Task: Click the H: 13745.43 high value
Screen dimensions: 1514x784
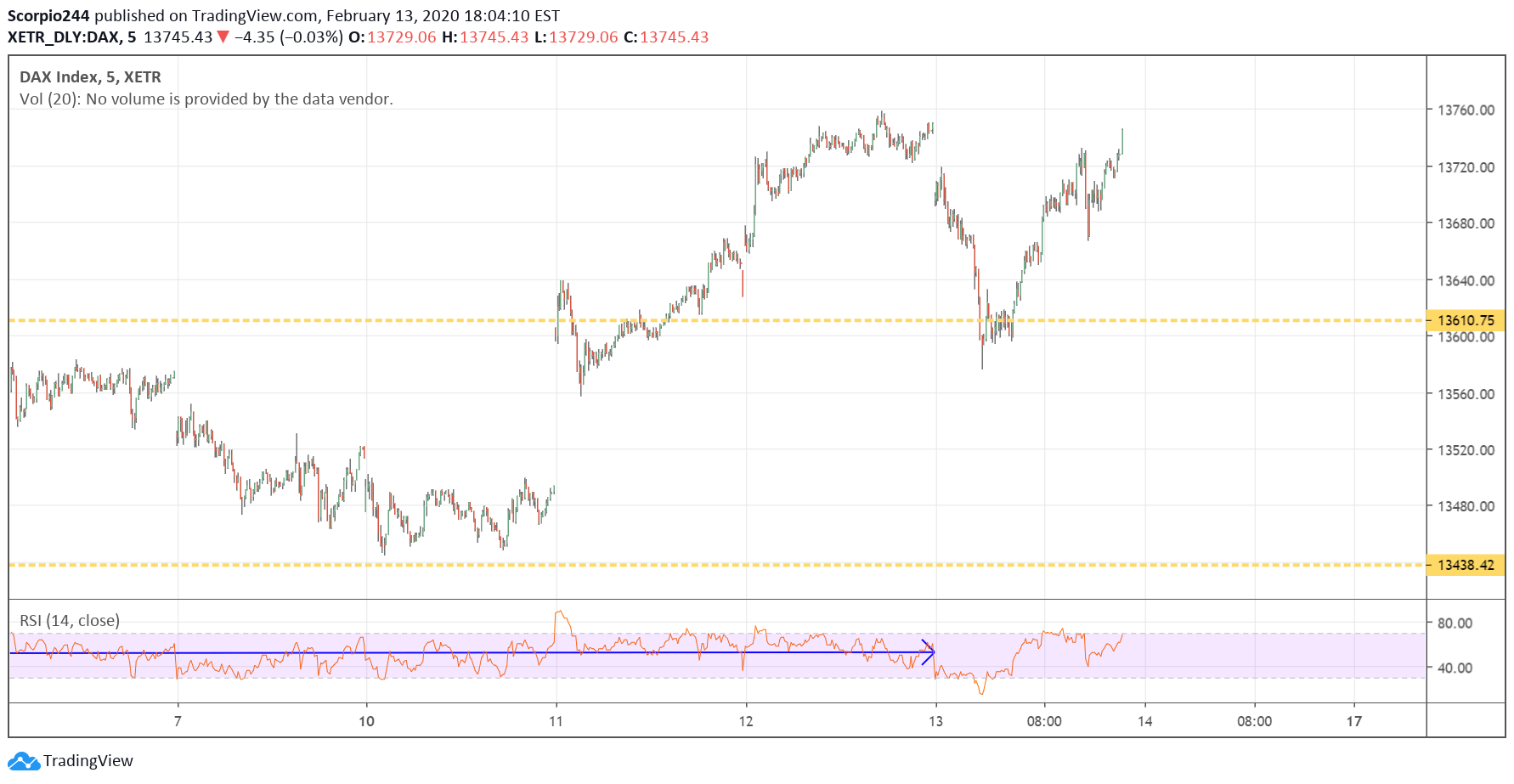Action: coord(485,37)
